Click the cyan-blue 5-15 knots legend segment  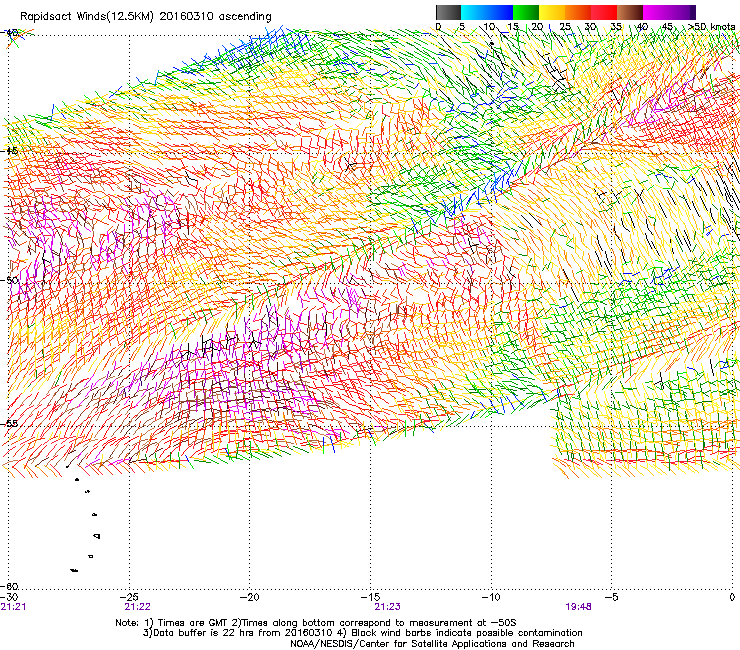pyautogui.click(x=487, y=12)
